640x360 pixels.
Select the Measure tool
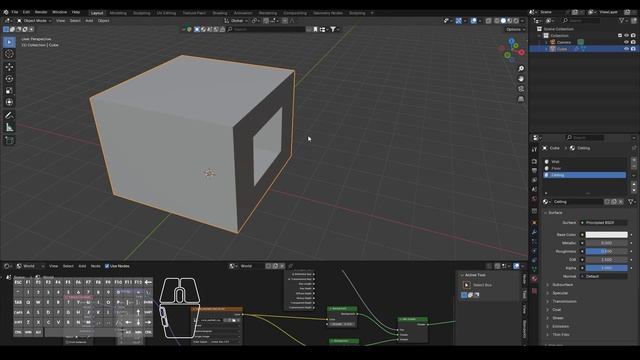9,127
